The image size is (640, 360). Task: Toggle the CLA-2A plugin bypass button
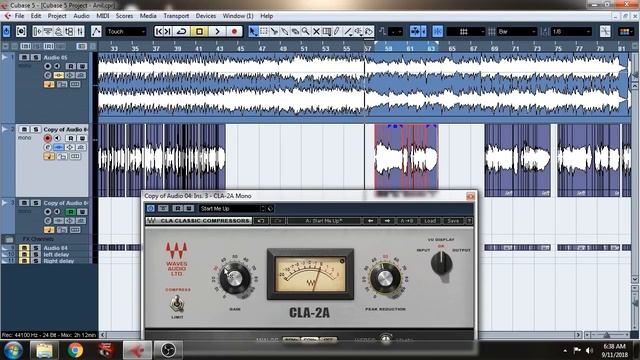click(151, 209)
